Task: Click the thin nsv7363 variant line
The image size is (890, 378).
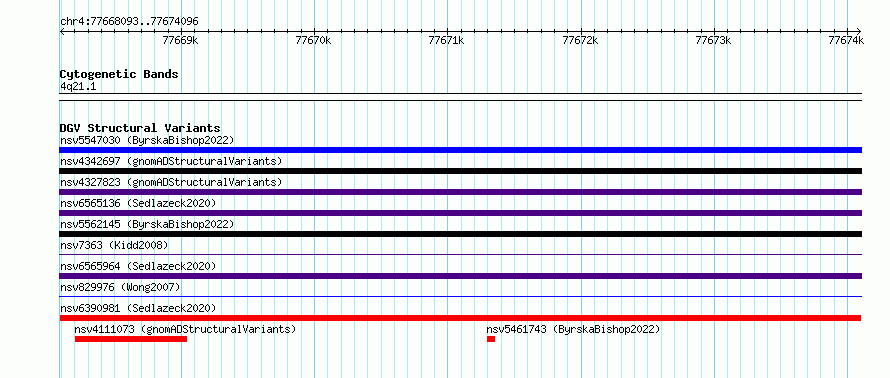Action: pyautogui.click(x=460, y=255)
